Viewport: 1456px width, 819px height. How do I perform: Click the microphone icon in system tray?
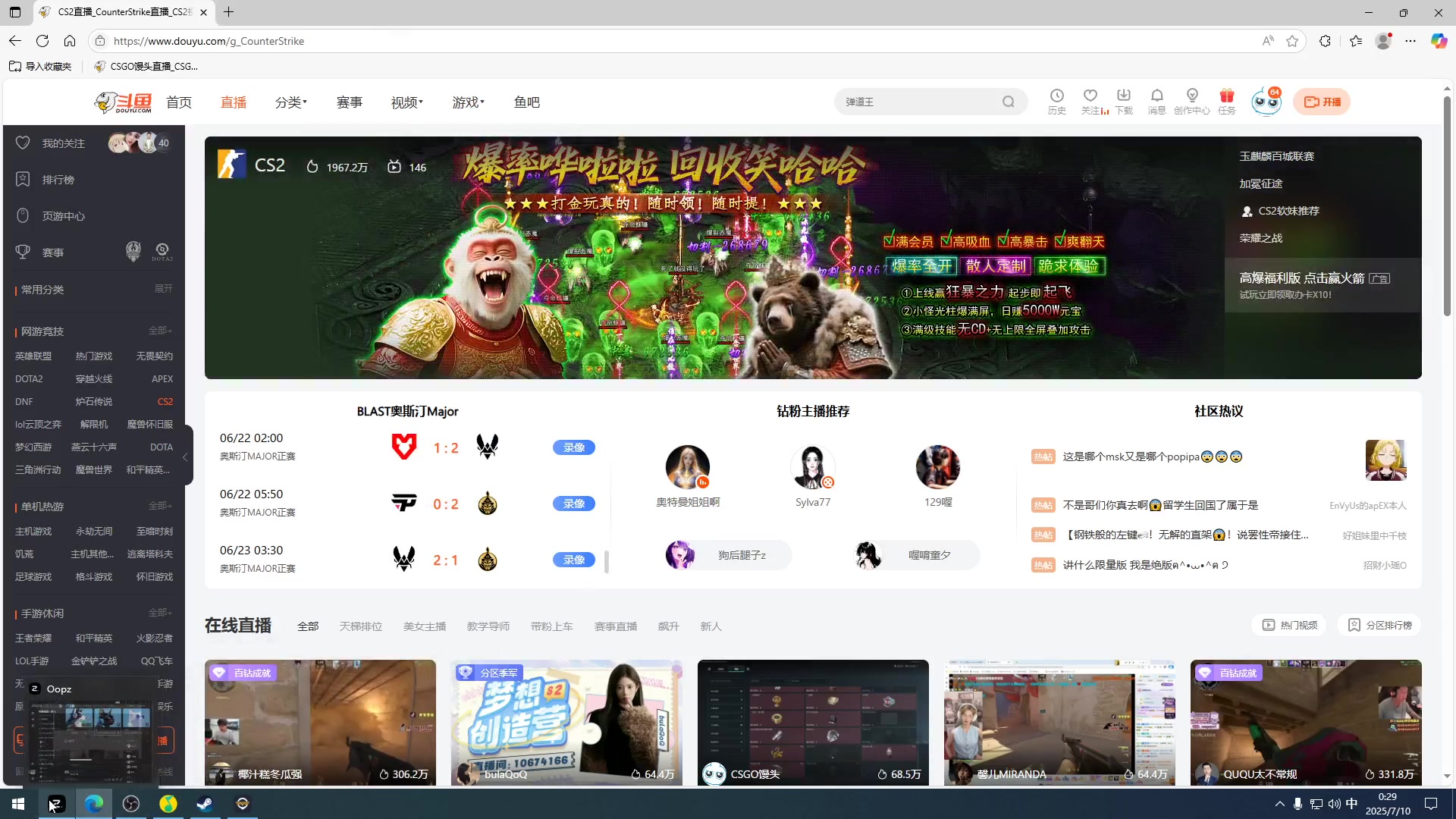[x=1298, y=804]
